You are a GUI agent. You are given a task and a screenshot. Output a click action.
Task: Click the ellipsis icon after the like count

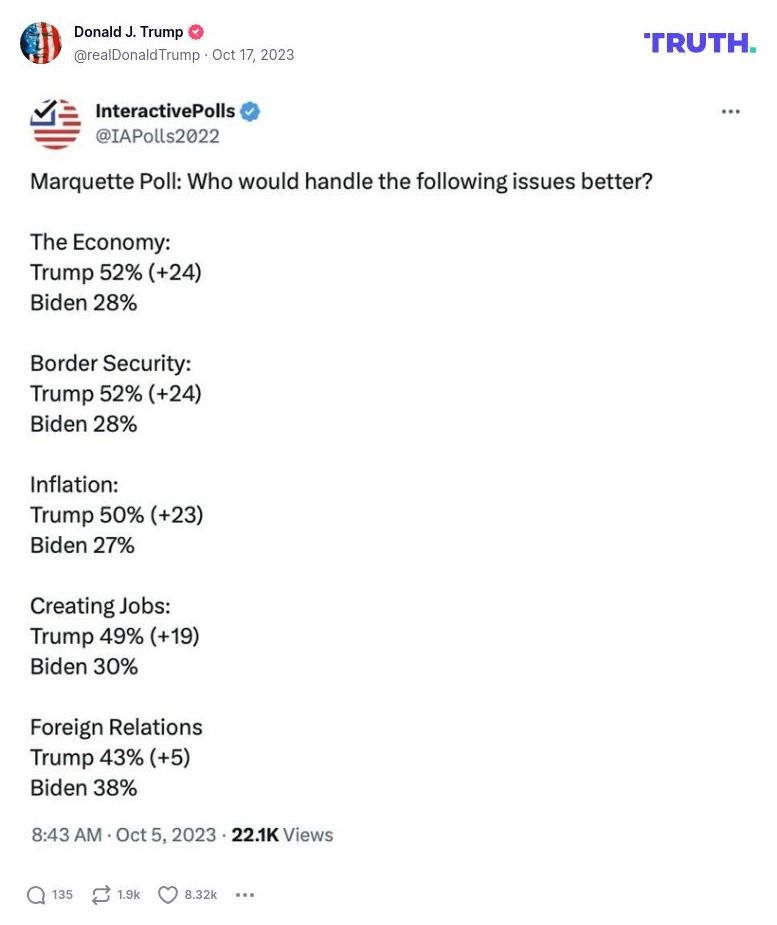pos(244,895)
